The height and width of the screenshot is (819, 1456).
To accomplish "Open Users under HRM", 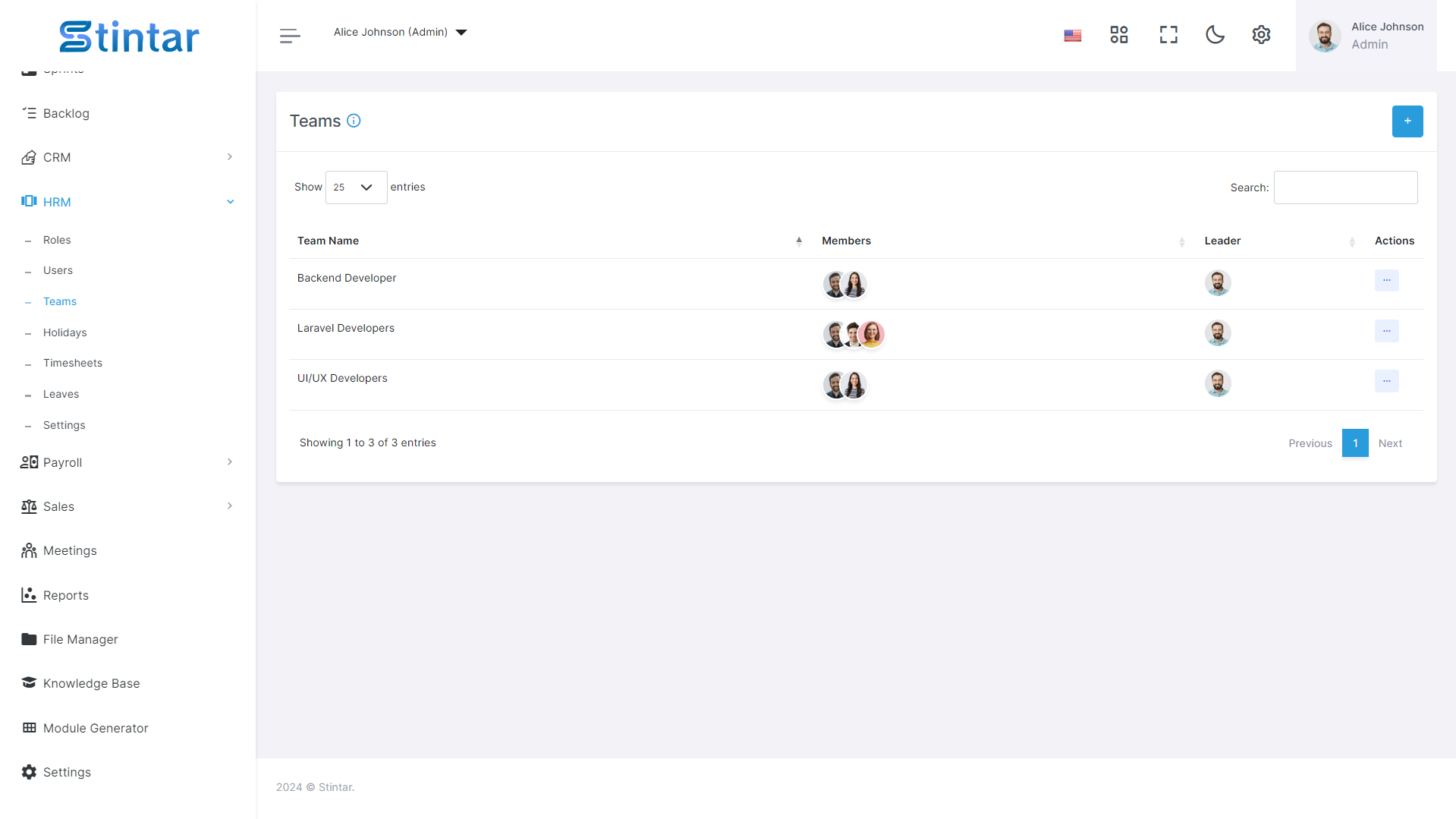I will click(58, 270).
